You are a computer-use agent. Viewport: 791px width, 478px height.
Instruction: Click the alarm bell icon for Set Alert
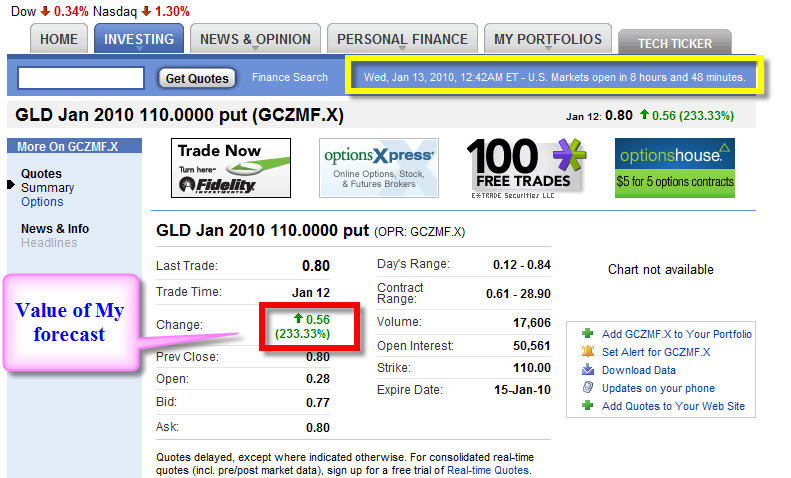click(x=588, y=351)
